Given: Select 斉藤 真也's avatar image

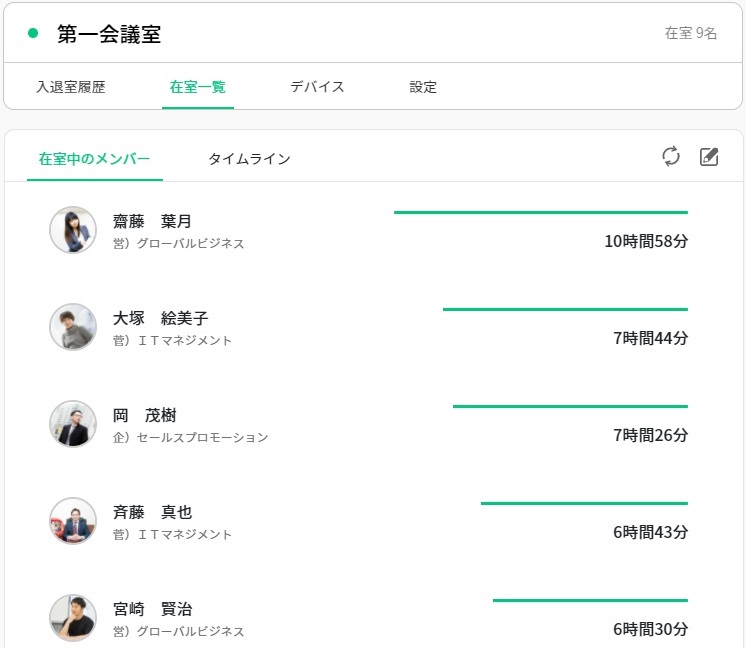Looking at the screenshot, I should coord(73,521).
